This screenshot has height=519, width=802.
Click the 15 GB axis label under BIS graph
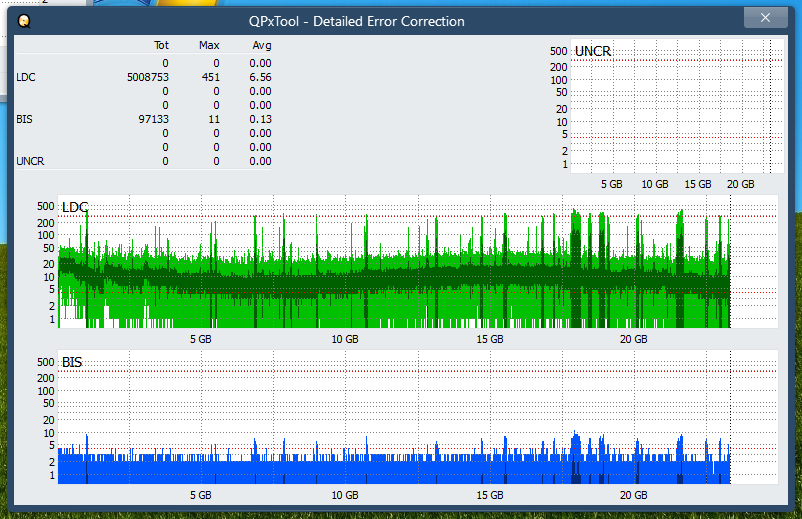[490, 495]
